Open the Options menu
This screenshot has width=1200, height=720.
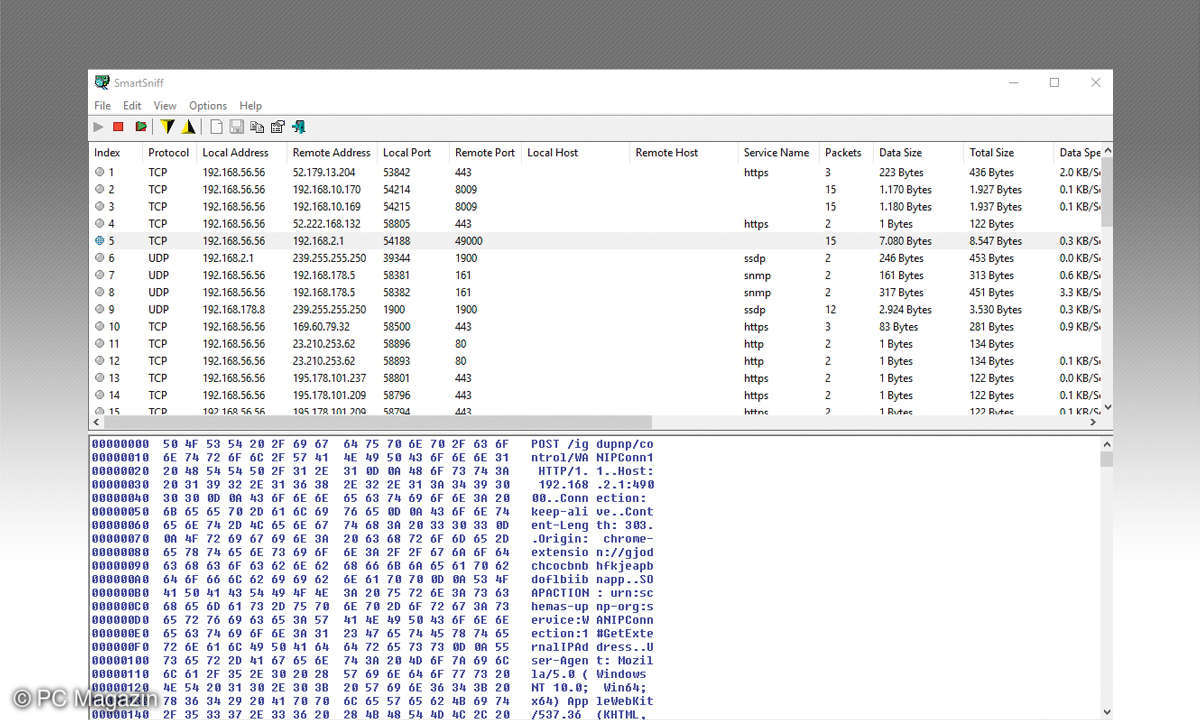point(208,105)
